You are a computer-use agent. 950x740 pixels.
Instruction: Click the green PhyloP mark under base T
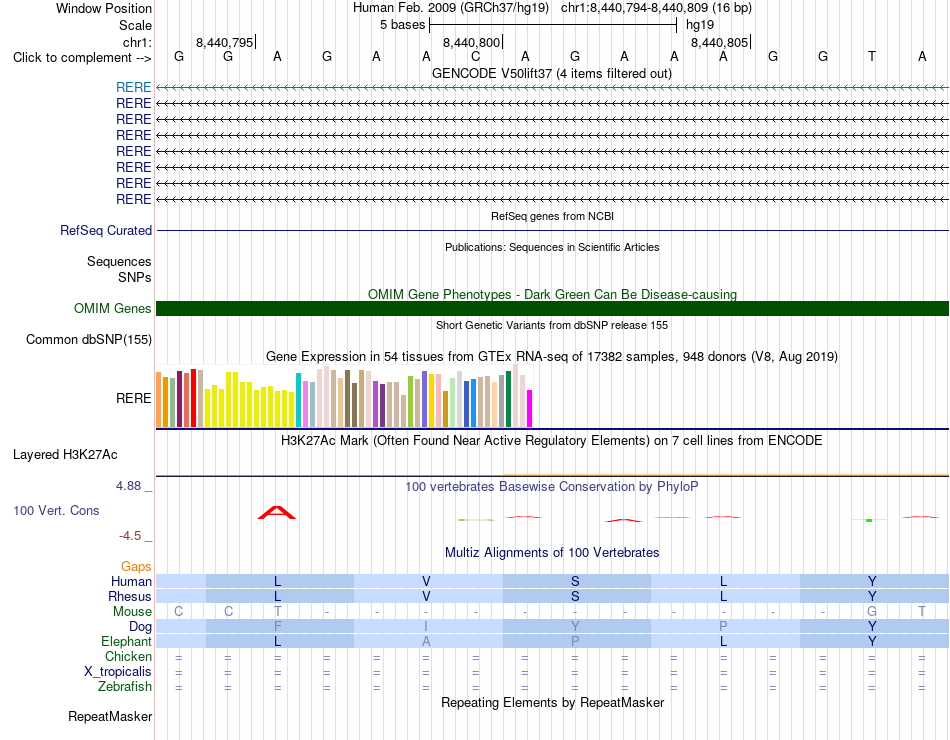click(869, 520)
